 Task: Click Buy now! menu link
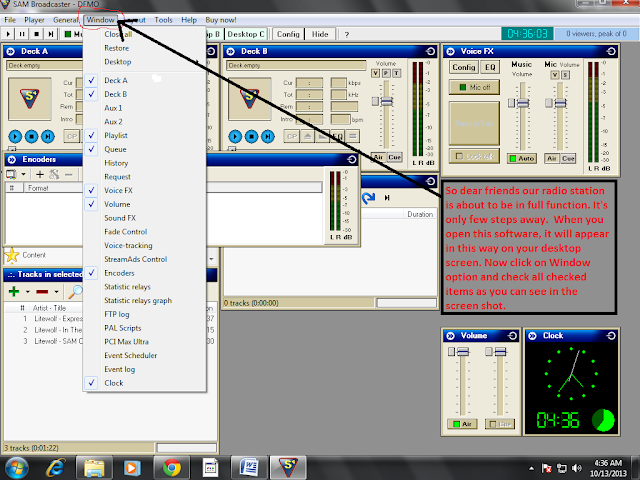[x=221, y=20]
